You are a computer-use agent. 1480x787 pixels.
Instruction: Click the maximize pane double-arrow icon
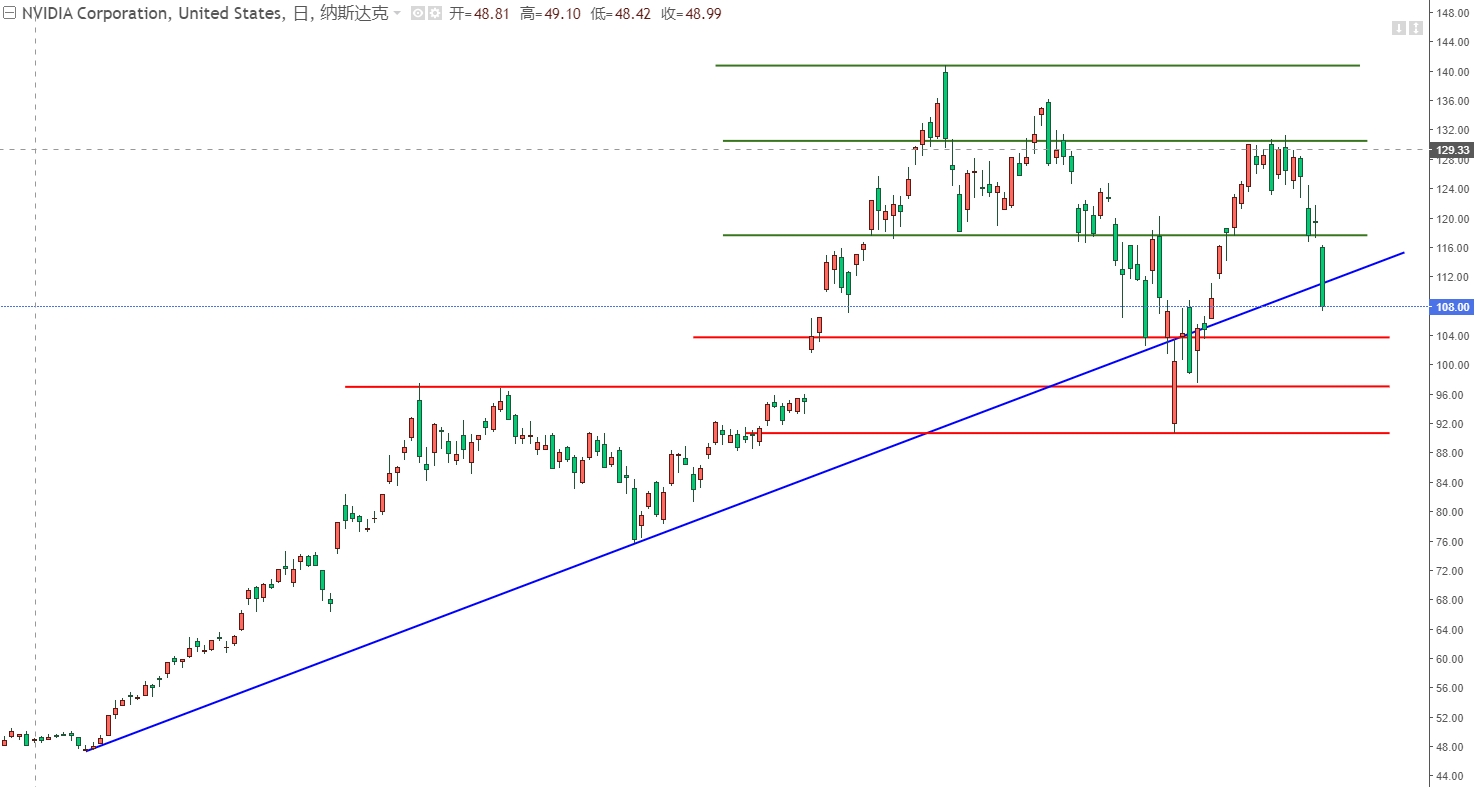[x=1416, y=28]
